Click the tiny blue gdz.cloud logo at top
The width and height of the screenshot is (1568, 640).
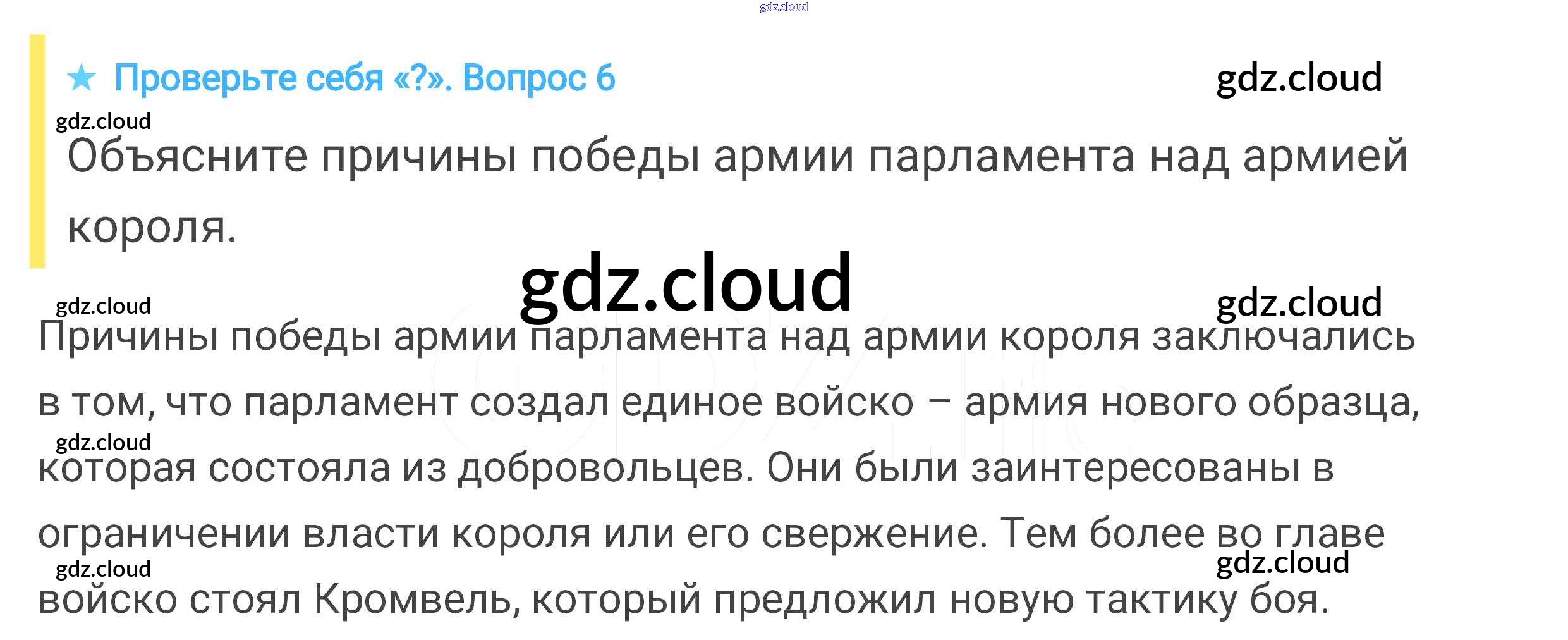click(x=783, y=7)
